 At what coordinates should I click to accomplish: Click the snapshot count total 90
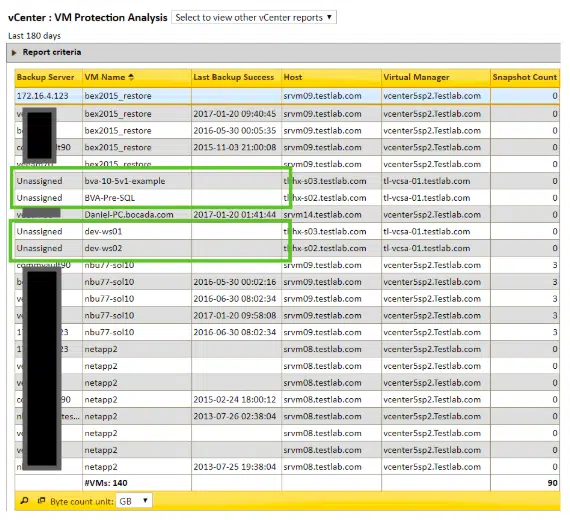(x=552, y=483)
